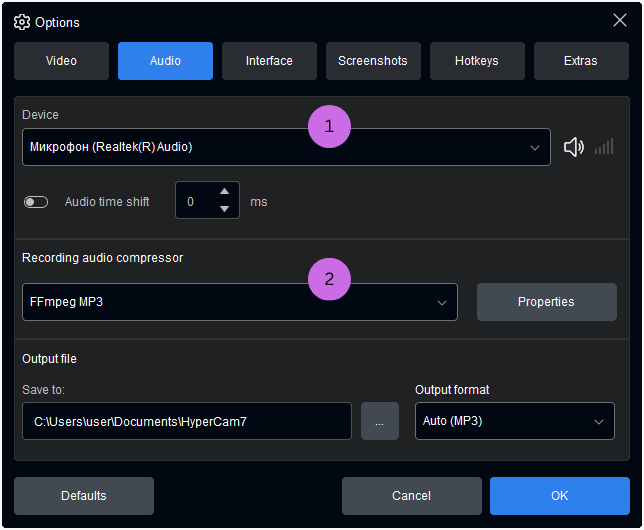Confirm settings with OK button
Image resolution: width=644 pixels, height=530 pixels.
coord(559,496)
